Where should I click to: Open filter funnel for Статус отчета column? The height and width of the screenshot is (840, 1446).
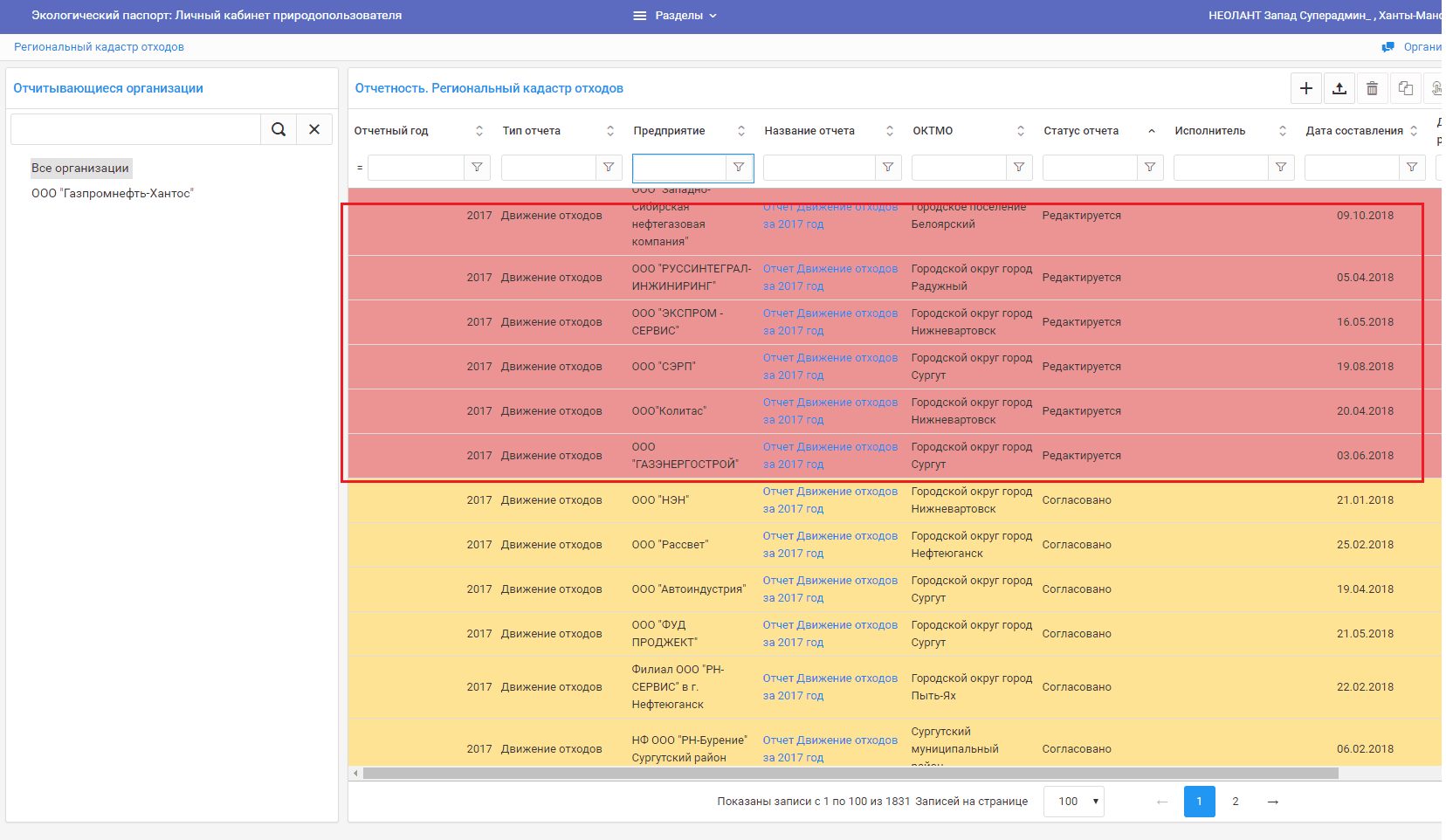[x=1149, y=167]
